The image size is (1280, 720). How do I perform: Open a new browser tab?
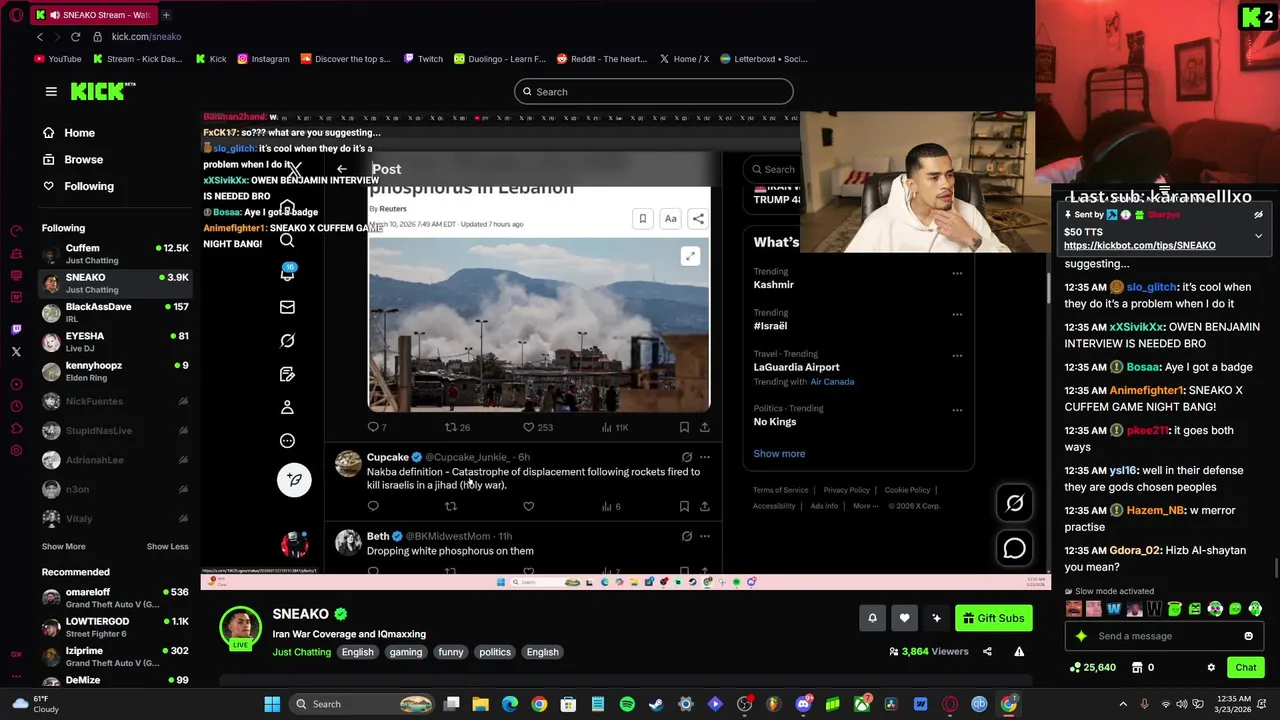166,15
